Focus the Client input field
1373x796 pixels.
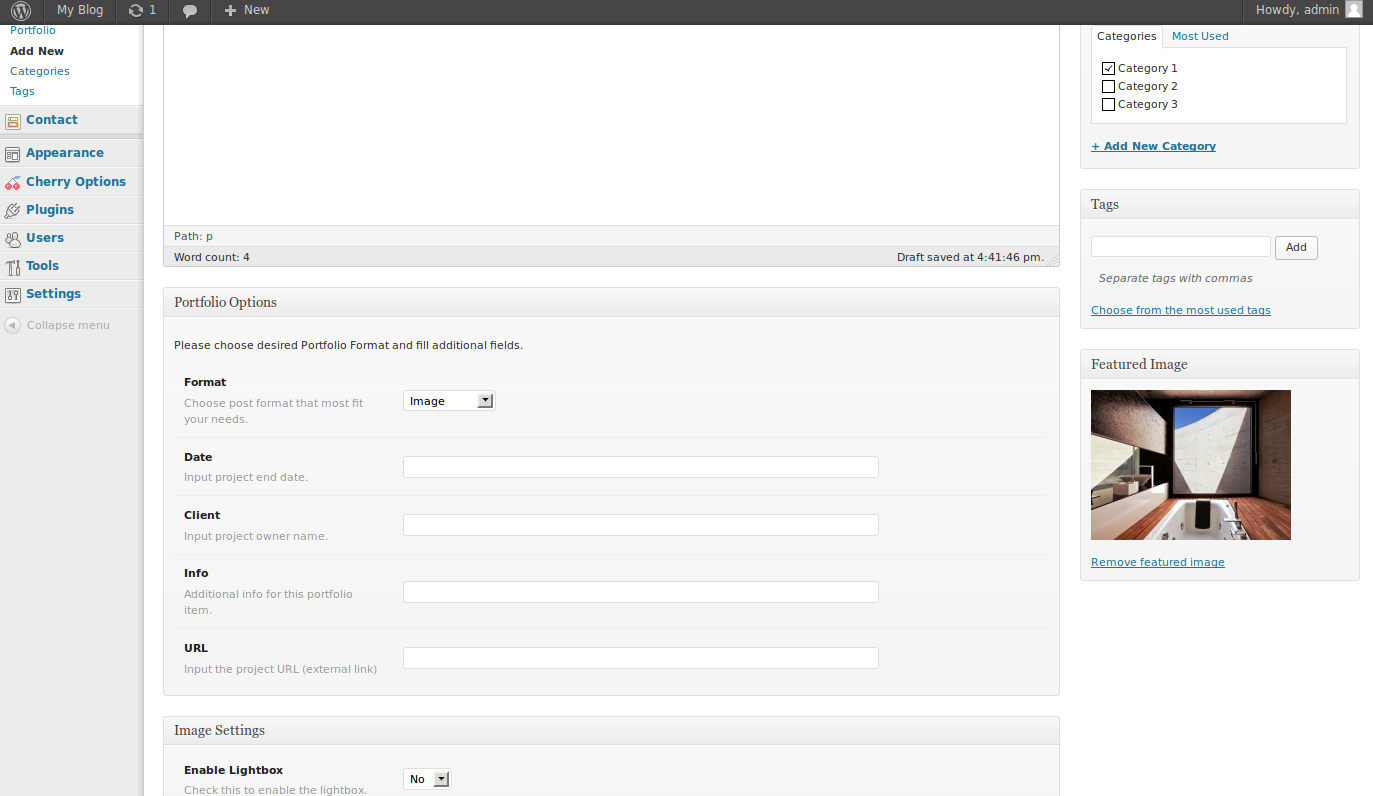[x=641, y=525]
